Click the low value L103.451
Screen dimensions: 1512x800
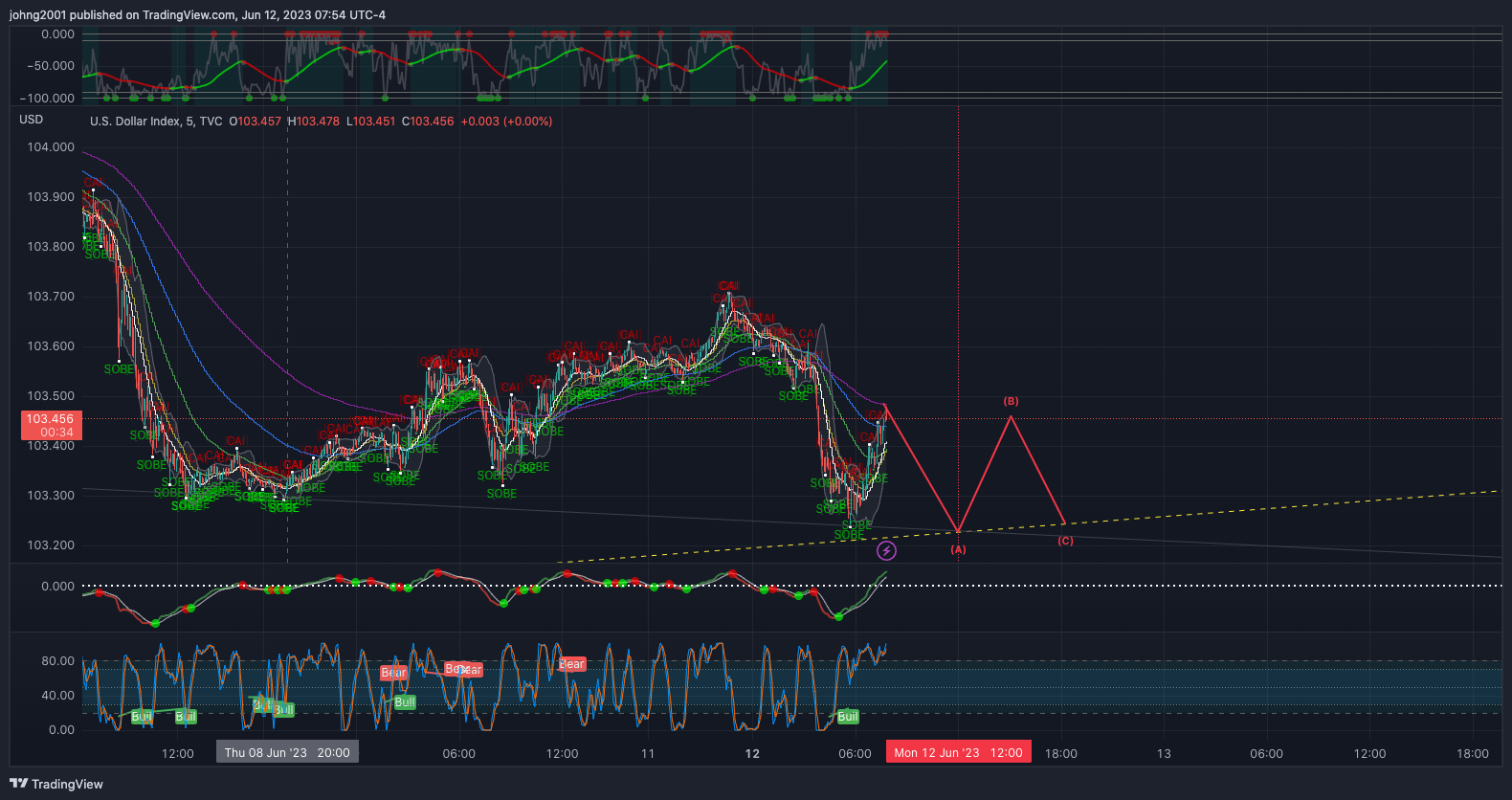point(371,122)
